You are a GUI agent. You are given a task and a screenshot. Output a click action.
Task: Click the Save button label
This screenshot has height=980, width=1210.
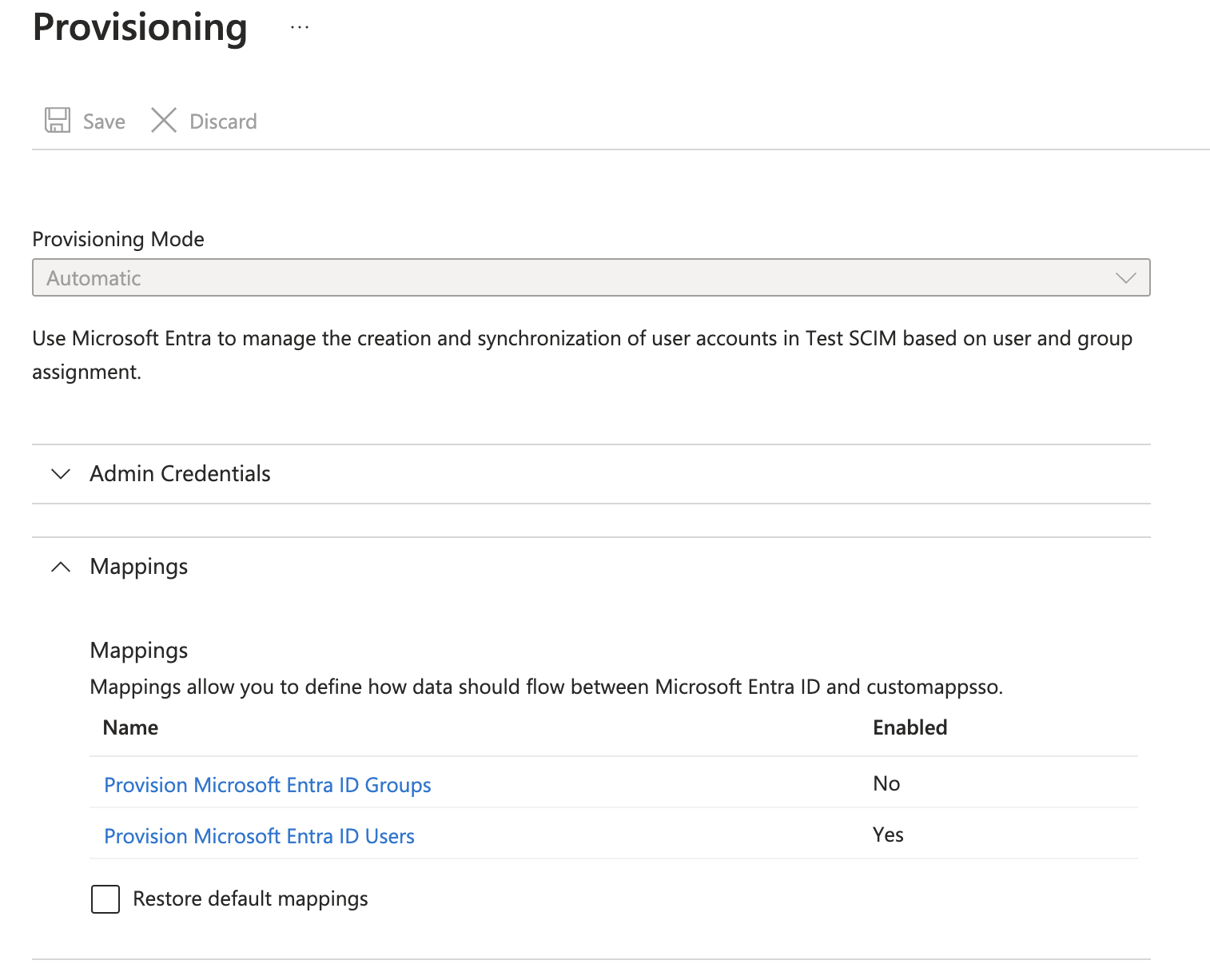[x=104, y=122]
